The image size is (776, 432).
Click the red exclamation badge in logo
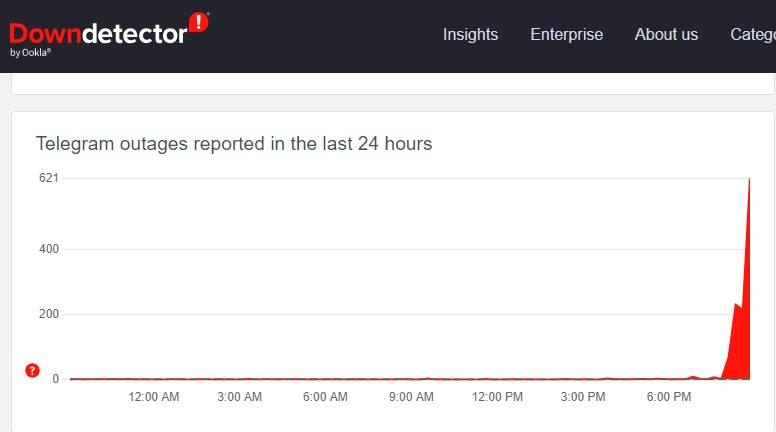pyautogui.click(x=199, y=22)
